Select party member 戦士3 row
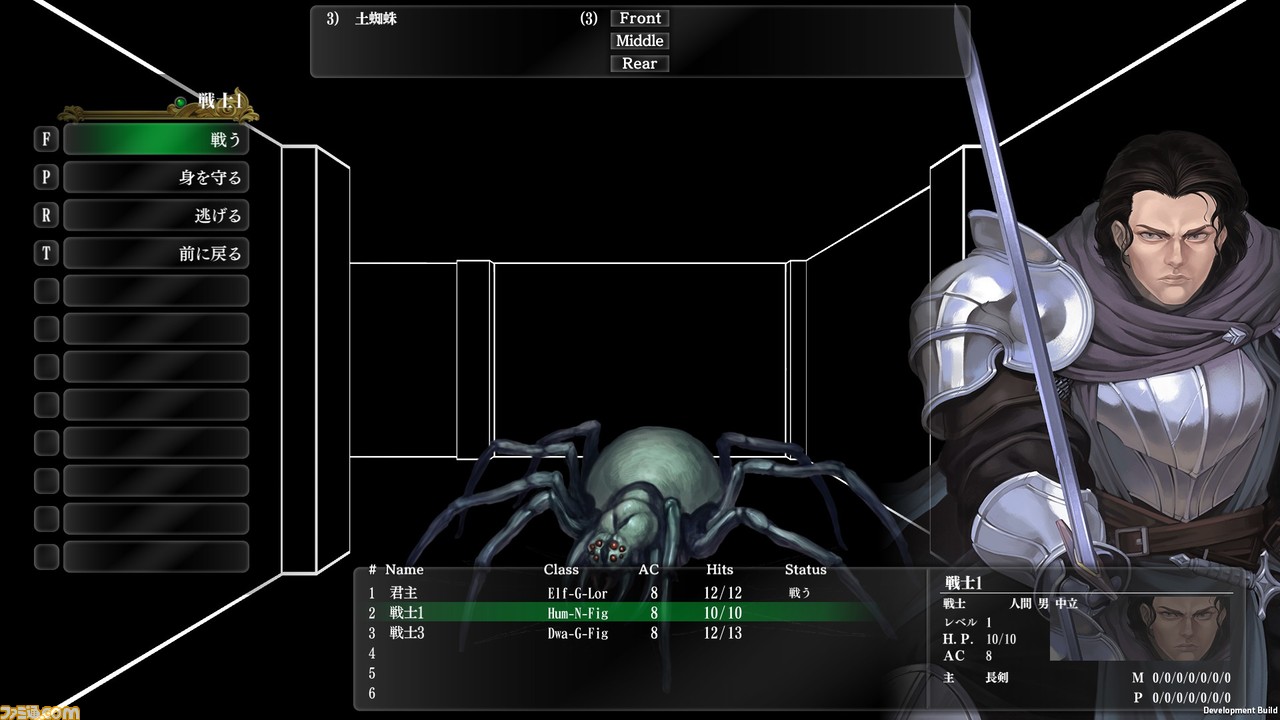The height and width of the screenshot is (720, 1280). [620, 633]
